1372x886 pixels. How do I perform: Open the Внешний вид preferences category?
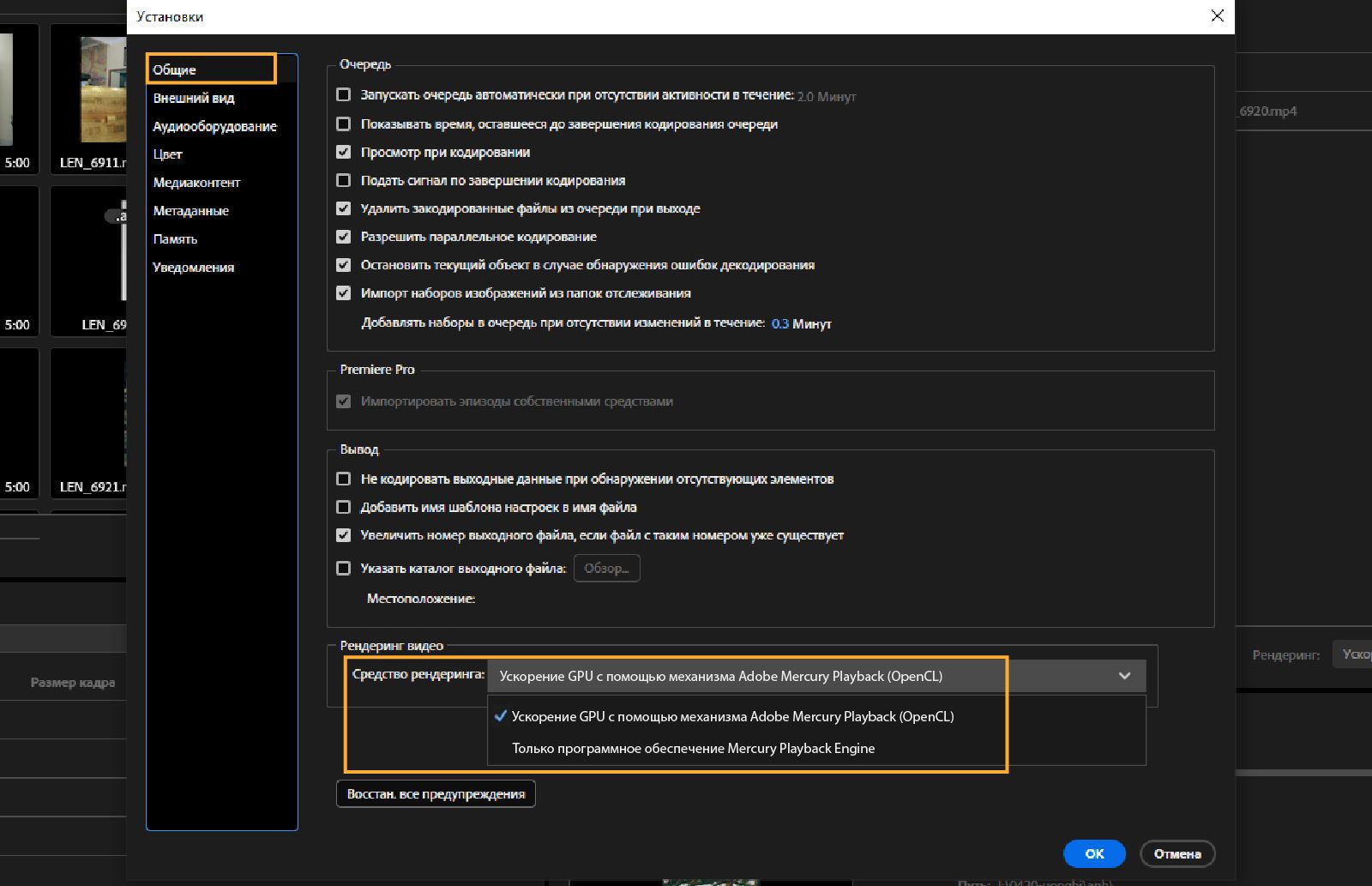point(194,98)
